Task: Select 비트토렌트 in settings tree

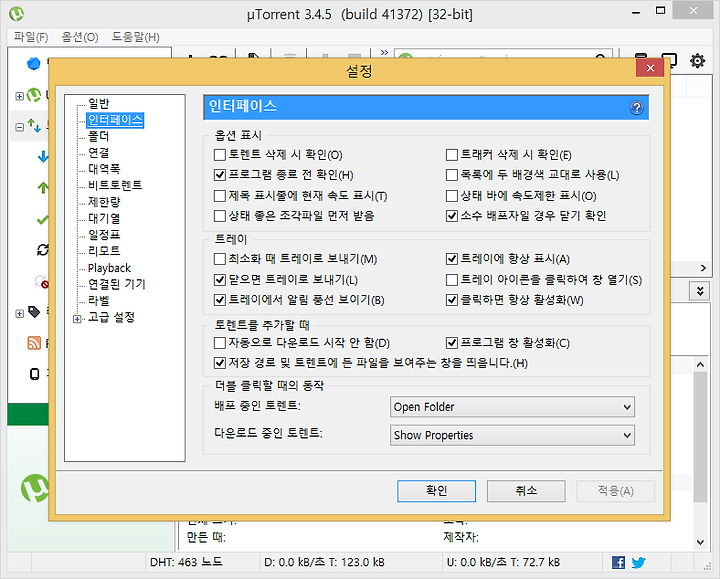Action: [x=115, y=185]
